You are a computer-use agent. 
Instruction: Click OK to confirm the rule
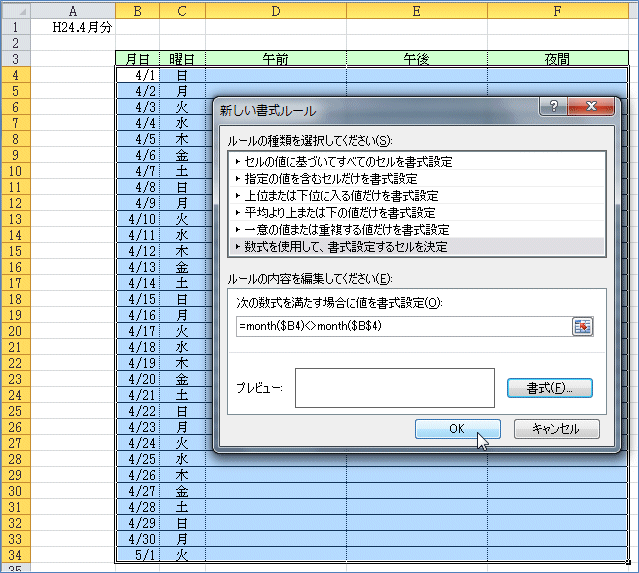458,429
